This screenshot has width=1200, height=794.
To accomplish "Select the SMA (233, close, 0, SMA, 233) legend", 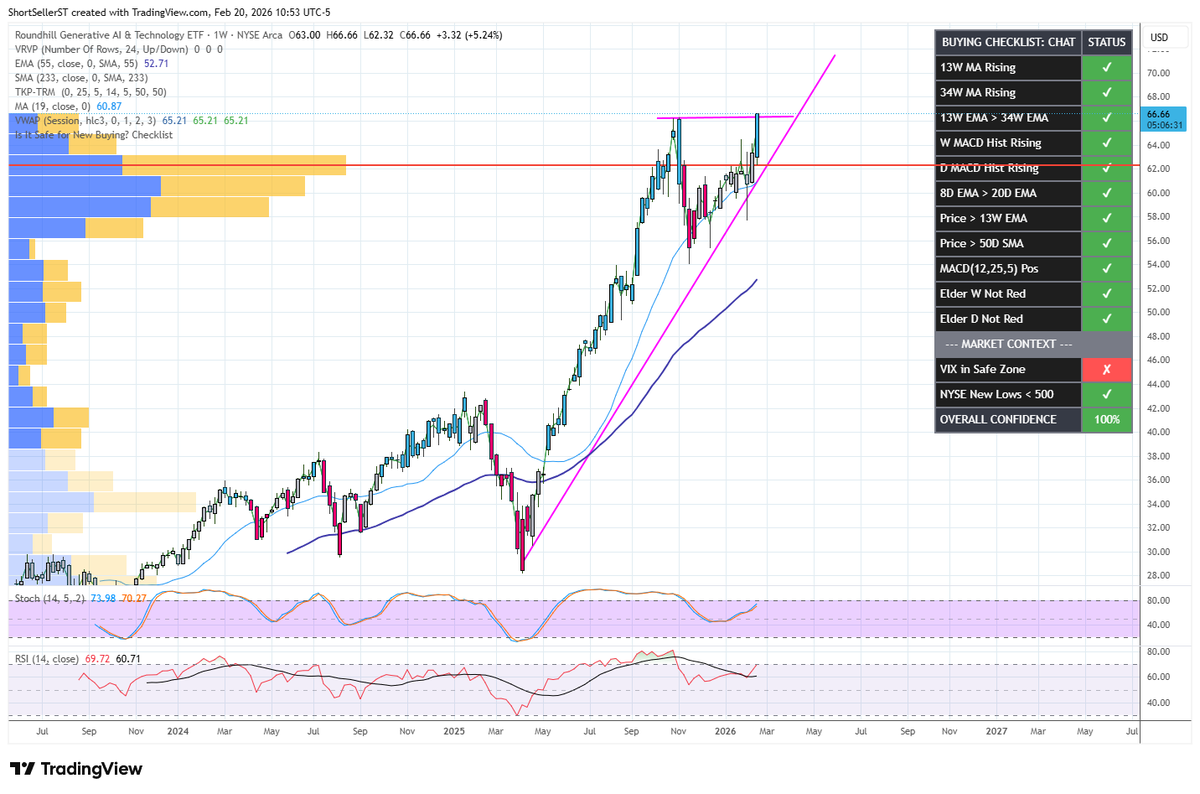I will coord(81,76).
